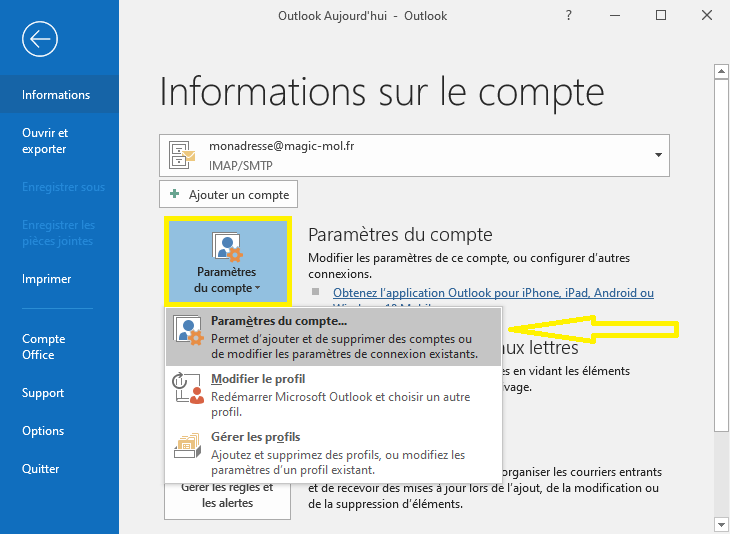Click the Ajouter un compte button

(x=228, y=194)
